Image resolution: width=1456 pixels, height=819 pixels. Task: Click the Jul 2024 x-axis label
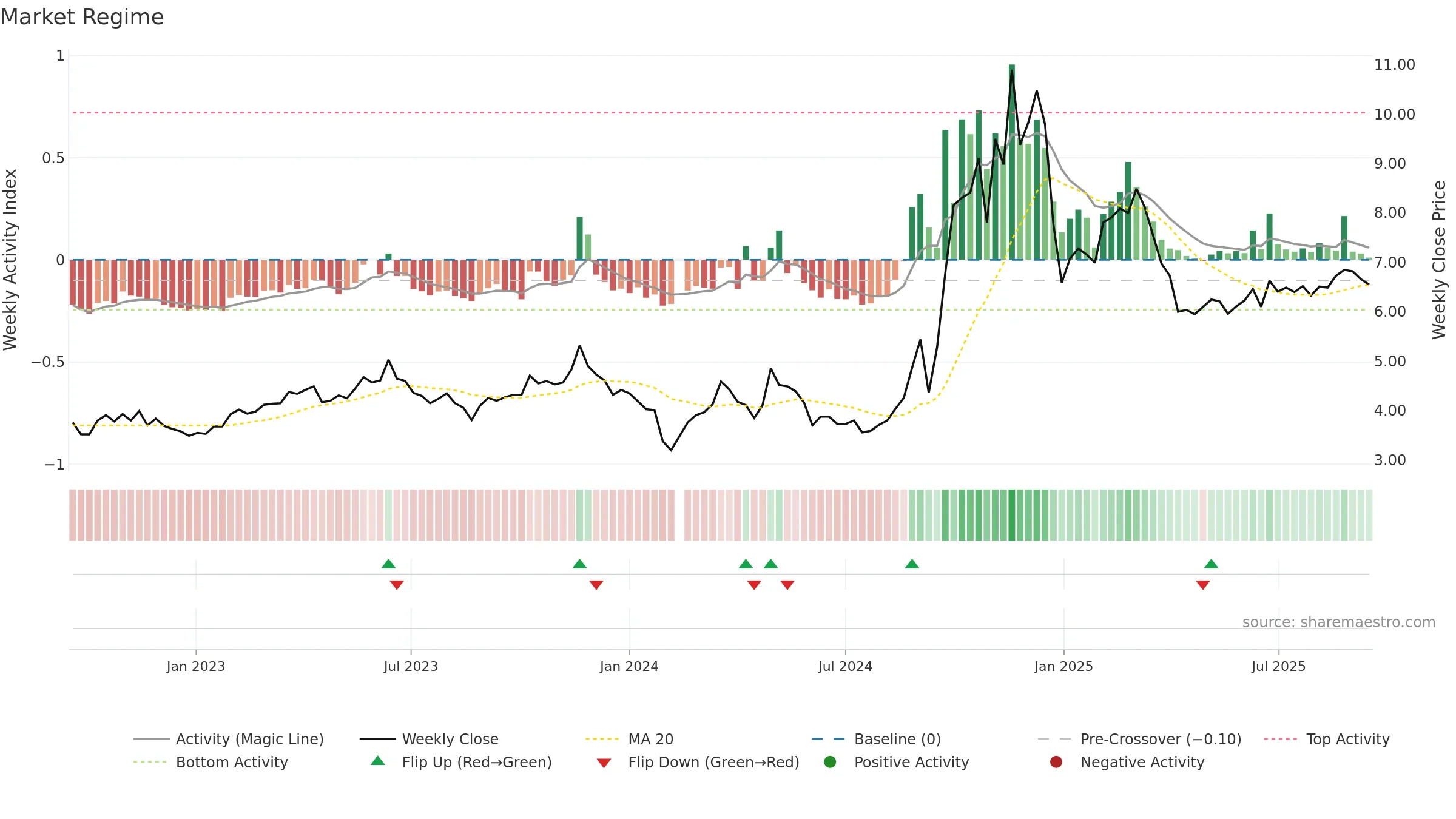[x=845, y=666]
